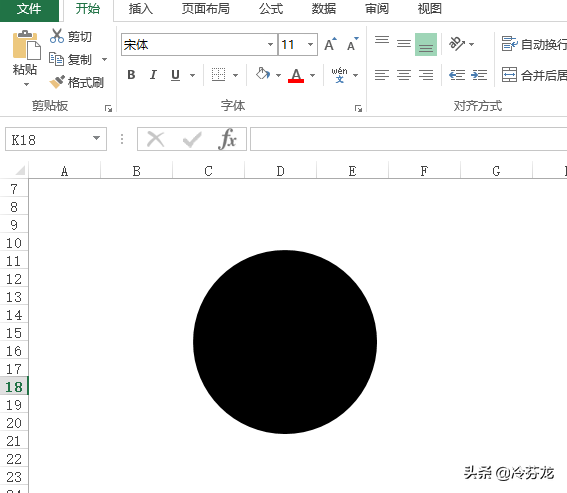567x493 pixels.
Task: Open the font size dropdown
Action: click(x=311, y=44)
